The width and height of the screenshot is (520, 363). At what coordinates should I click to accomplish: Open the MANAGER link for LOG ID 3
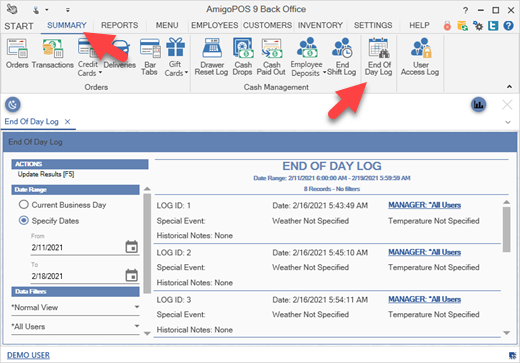[x=424, y=299]
